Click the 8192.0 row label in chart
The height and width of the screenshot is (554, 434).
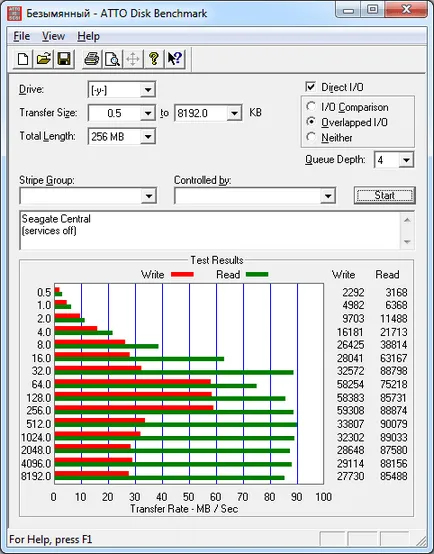pos(36,476)
